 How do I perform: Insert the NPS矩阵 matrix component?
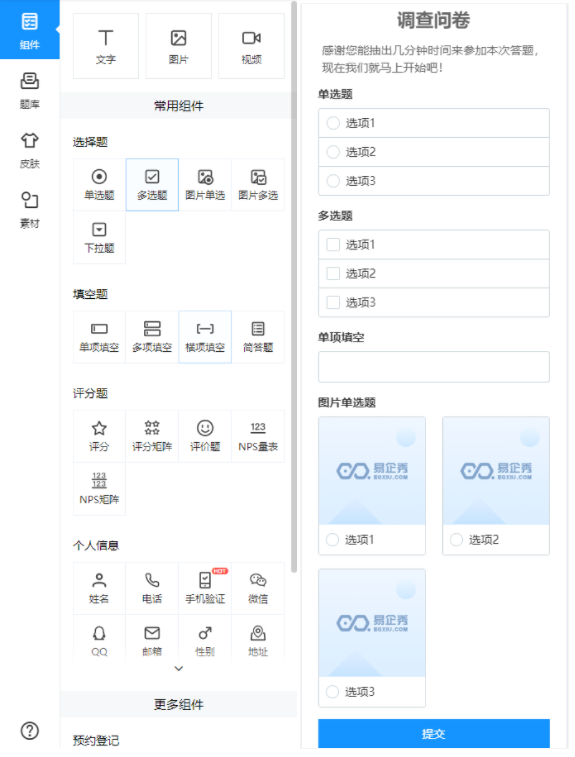(99, 489)
